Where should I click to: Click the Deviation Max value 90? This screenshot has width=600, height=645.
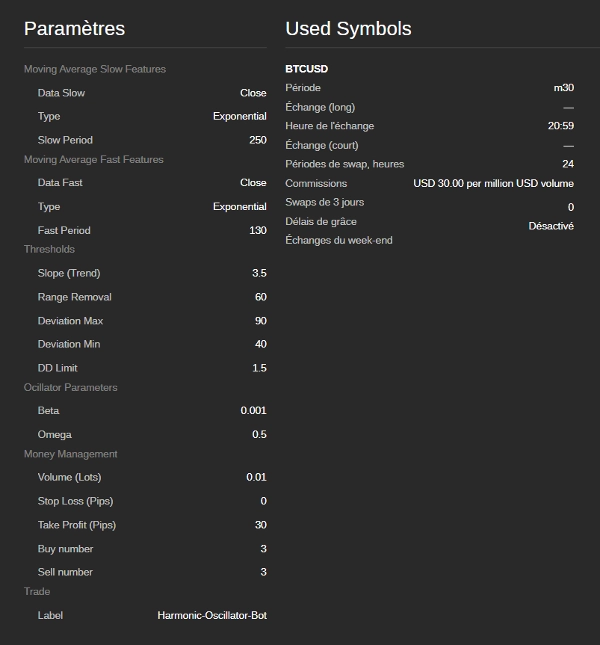coord(261,321)
